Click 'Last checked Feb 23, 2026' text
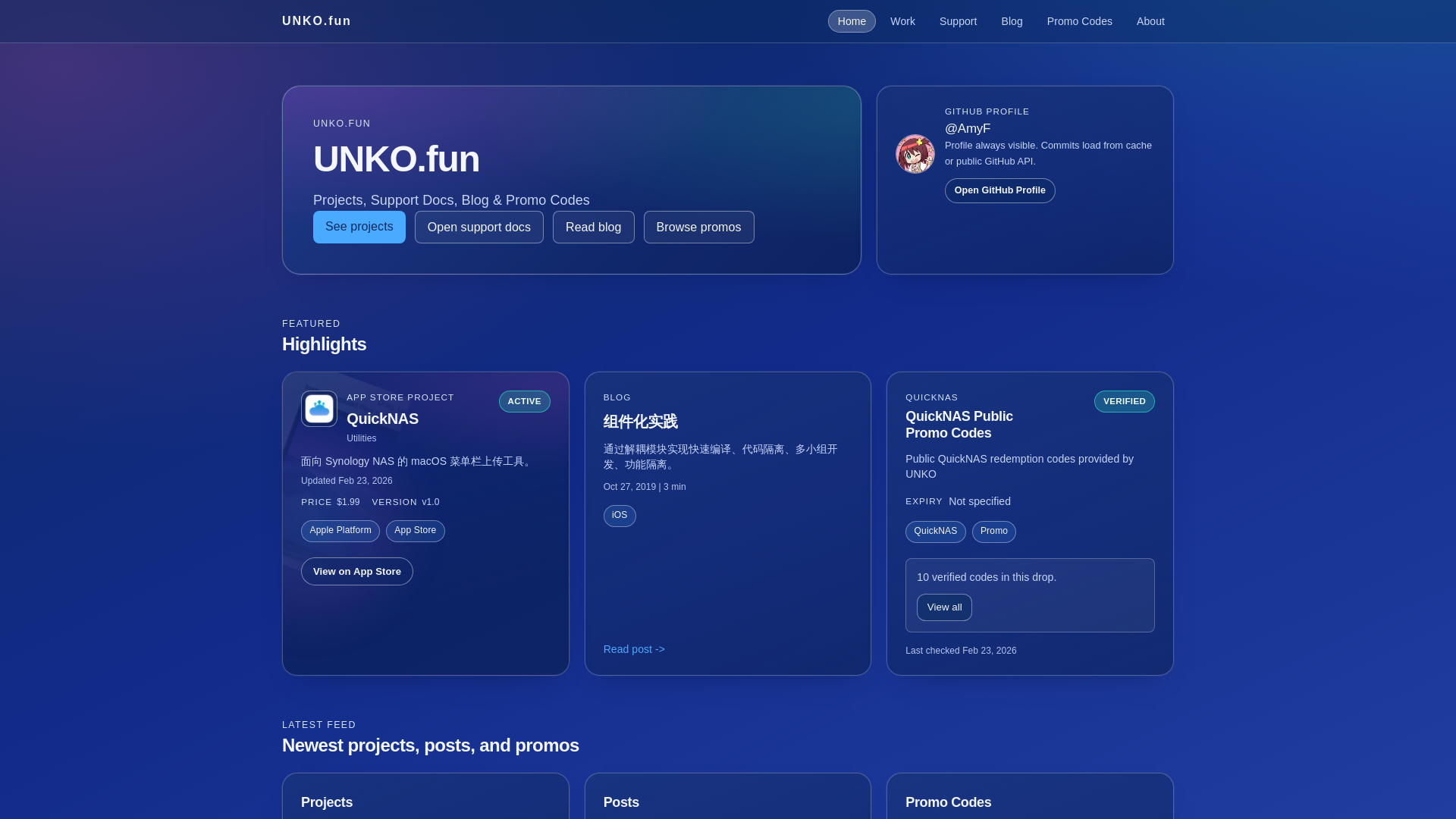Viewport: 1456px width, 819px height. pos(961,651)
